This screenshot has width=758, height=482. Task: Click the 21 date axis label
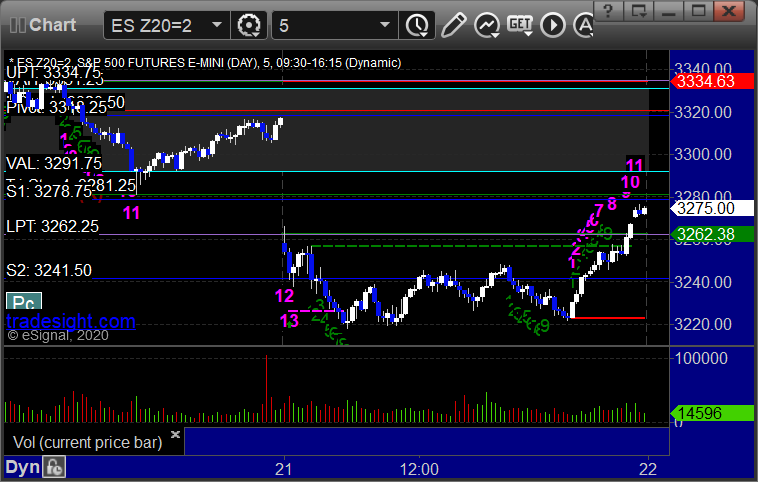[284, 469]
